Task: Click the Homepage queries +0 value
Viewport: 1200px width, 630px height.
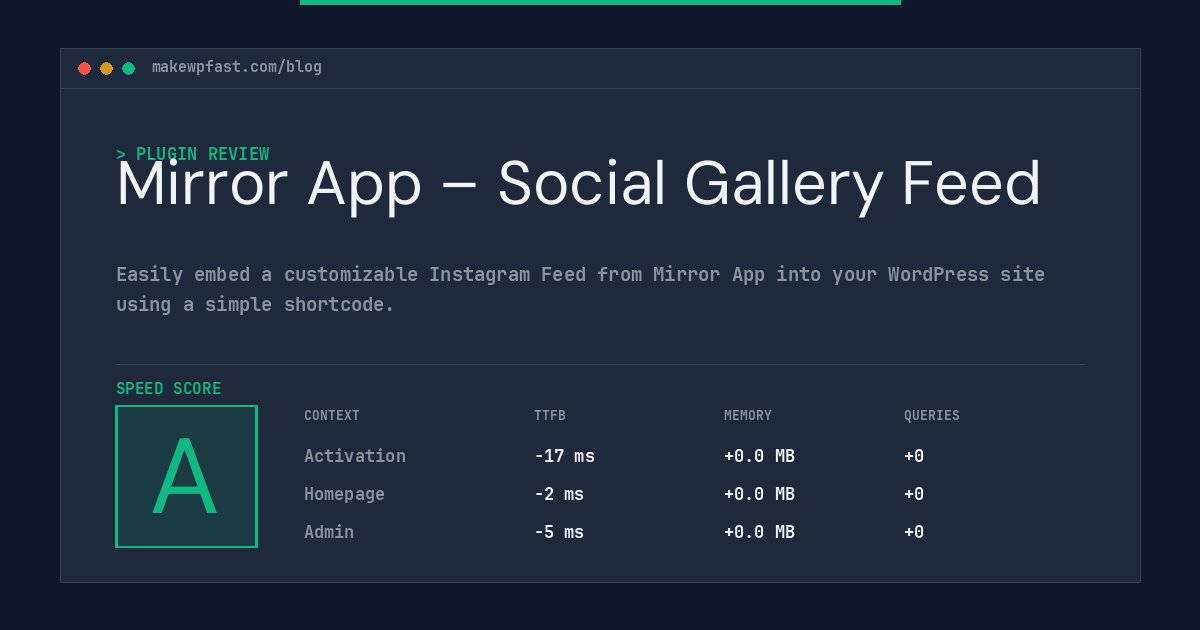Action: [914, 494]
